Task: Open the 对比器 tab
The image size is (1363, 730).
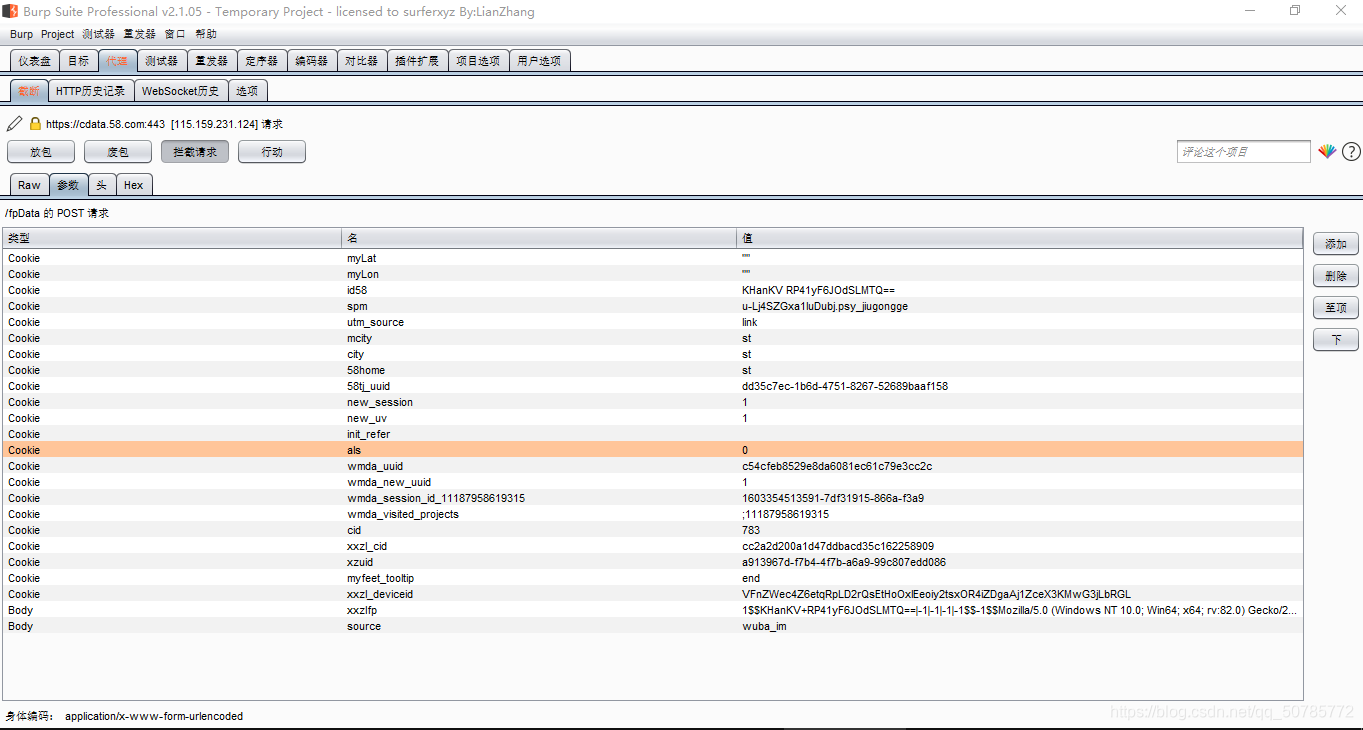Action: (x=361, y=61)
